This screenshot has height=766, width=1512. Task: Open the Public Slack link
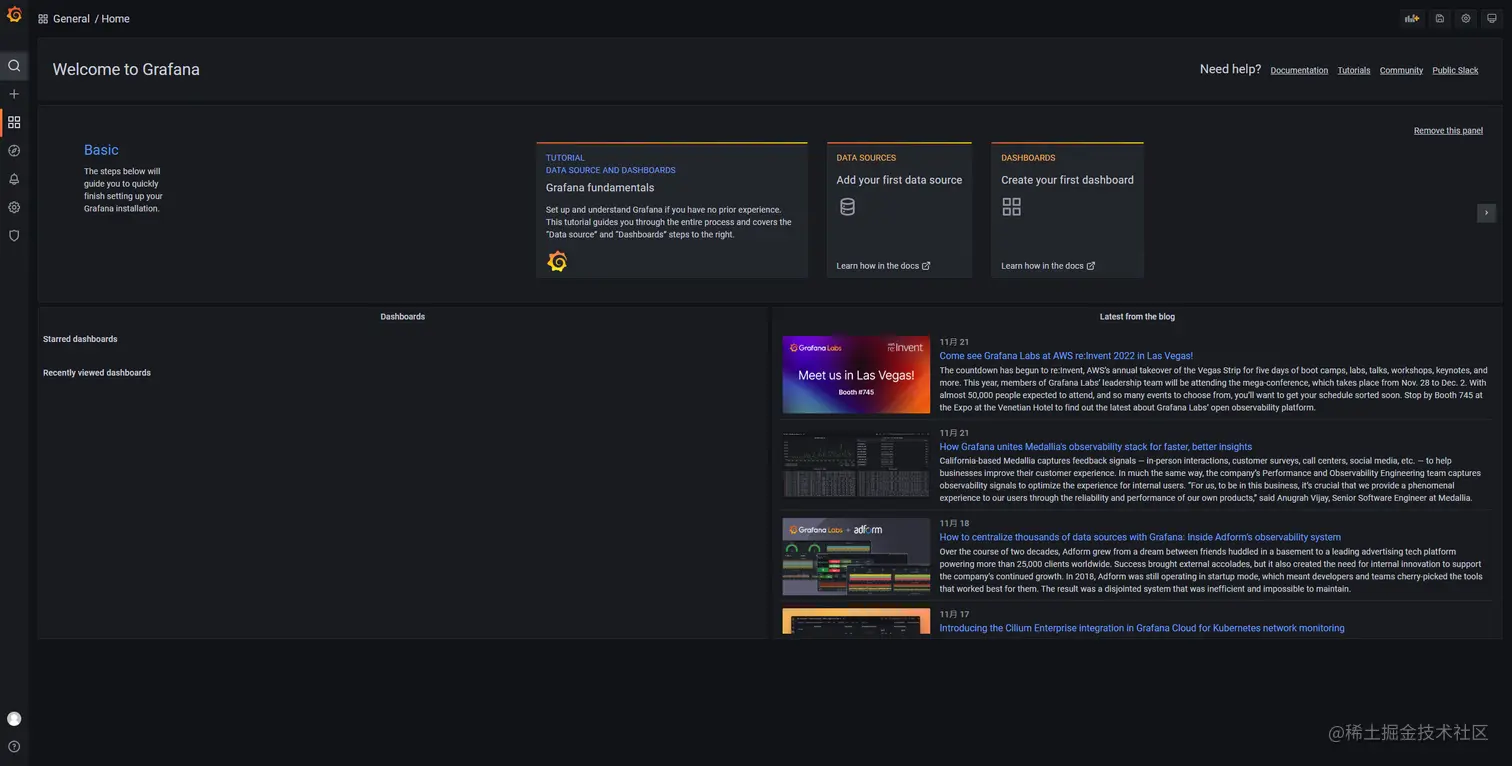point(1455,70)
